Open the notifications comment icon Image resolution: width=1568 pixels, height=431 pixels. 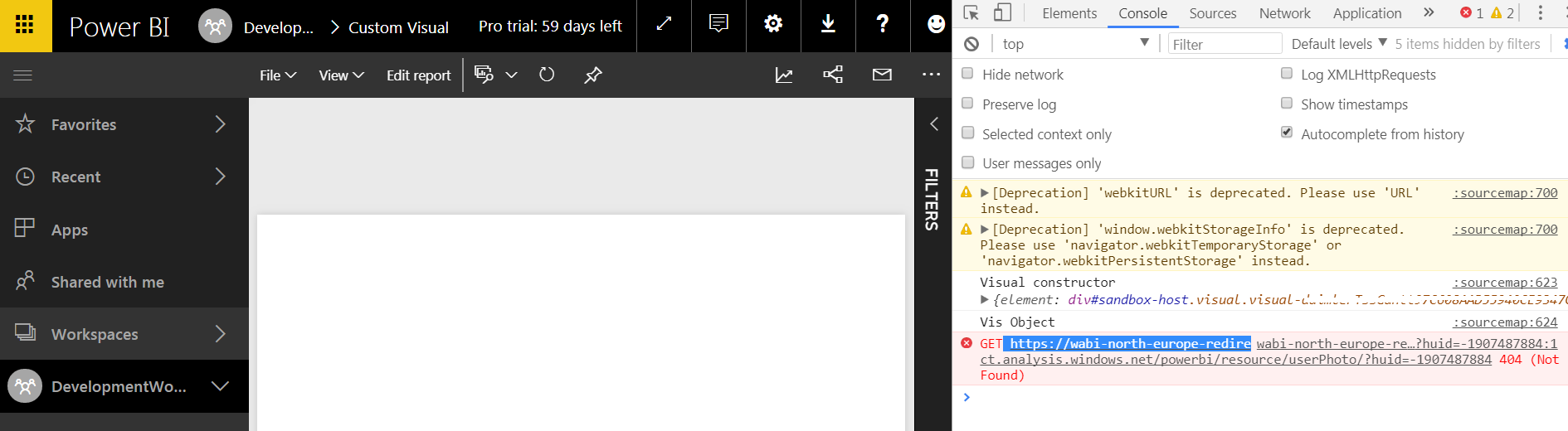[x=718, y=25]
